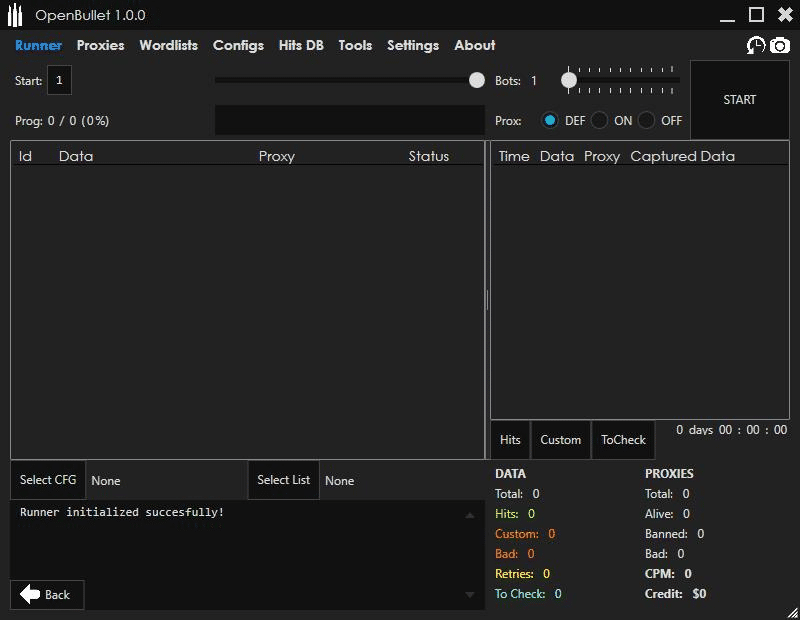Click the log scroll-up arrow
800x620 pixels.
point(470,515)
